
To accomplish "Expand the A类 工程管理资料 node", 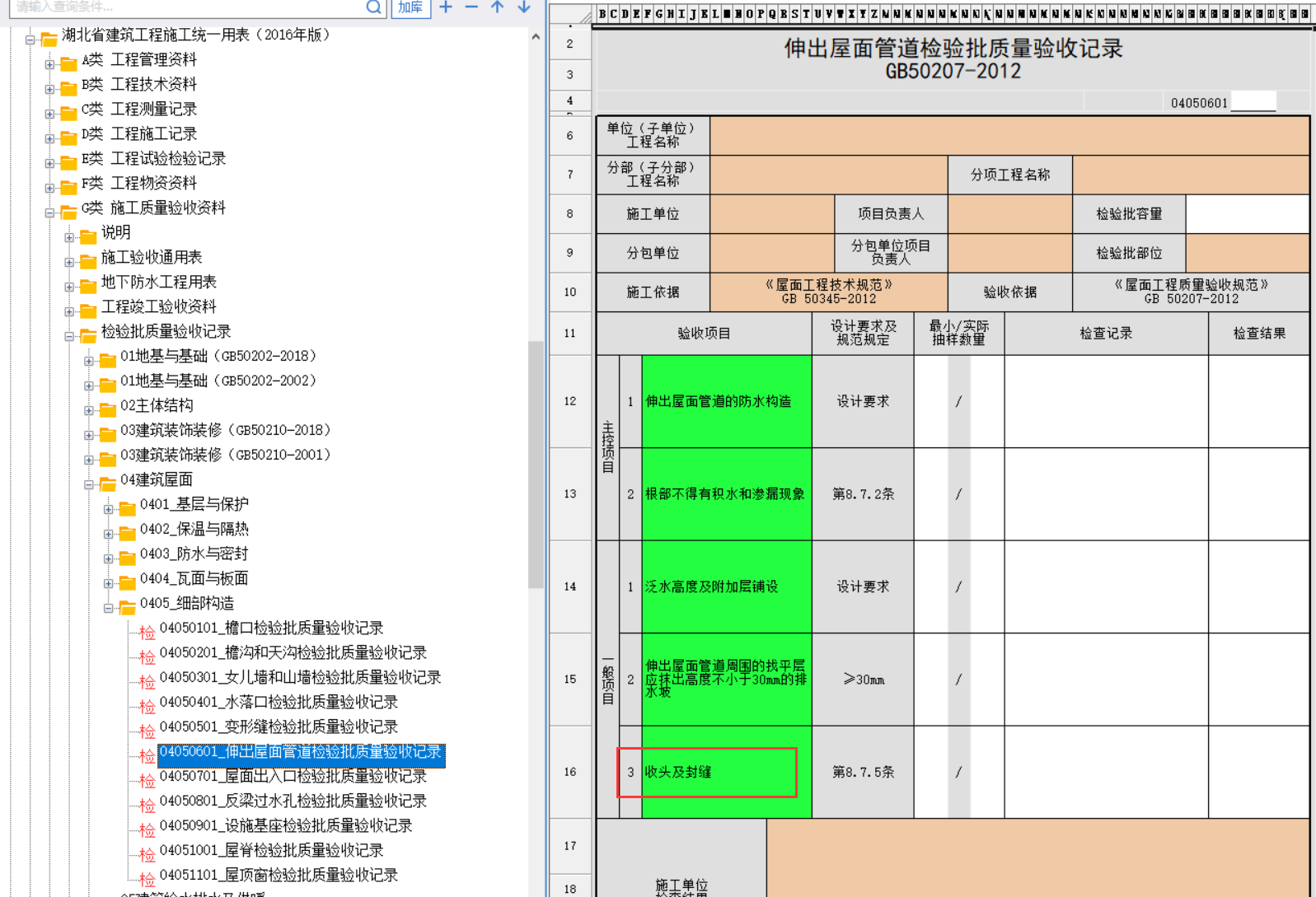I will (x=49, y=63).
